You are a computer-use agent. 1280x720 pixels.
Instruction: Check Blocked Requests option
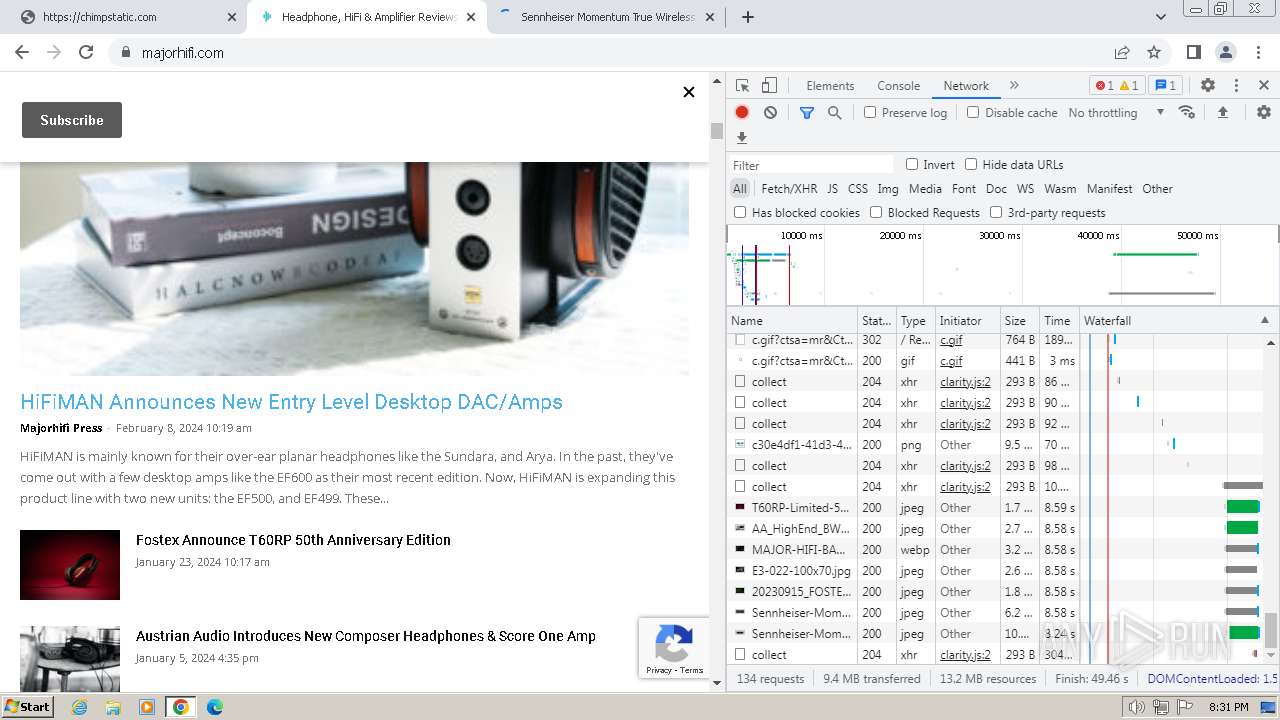pyautogui.click(x=876, y=213)
